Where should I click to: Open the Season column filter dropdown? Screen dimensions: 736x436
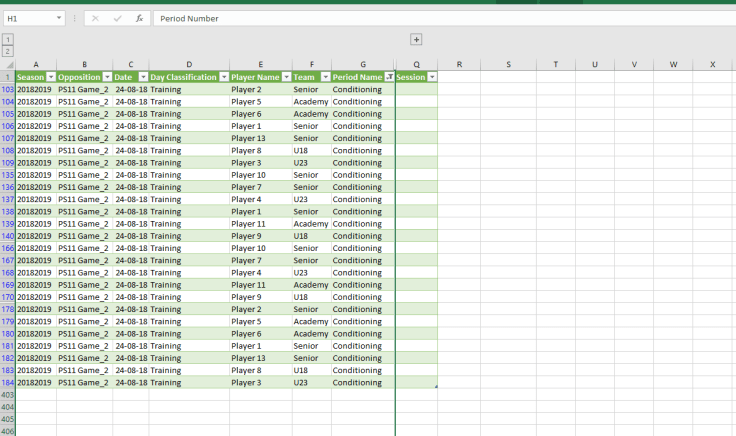coord(50,77)
